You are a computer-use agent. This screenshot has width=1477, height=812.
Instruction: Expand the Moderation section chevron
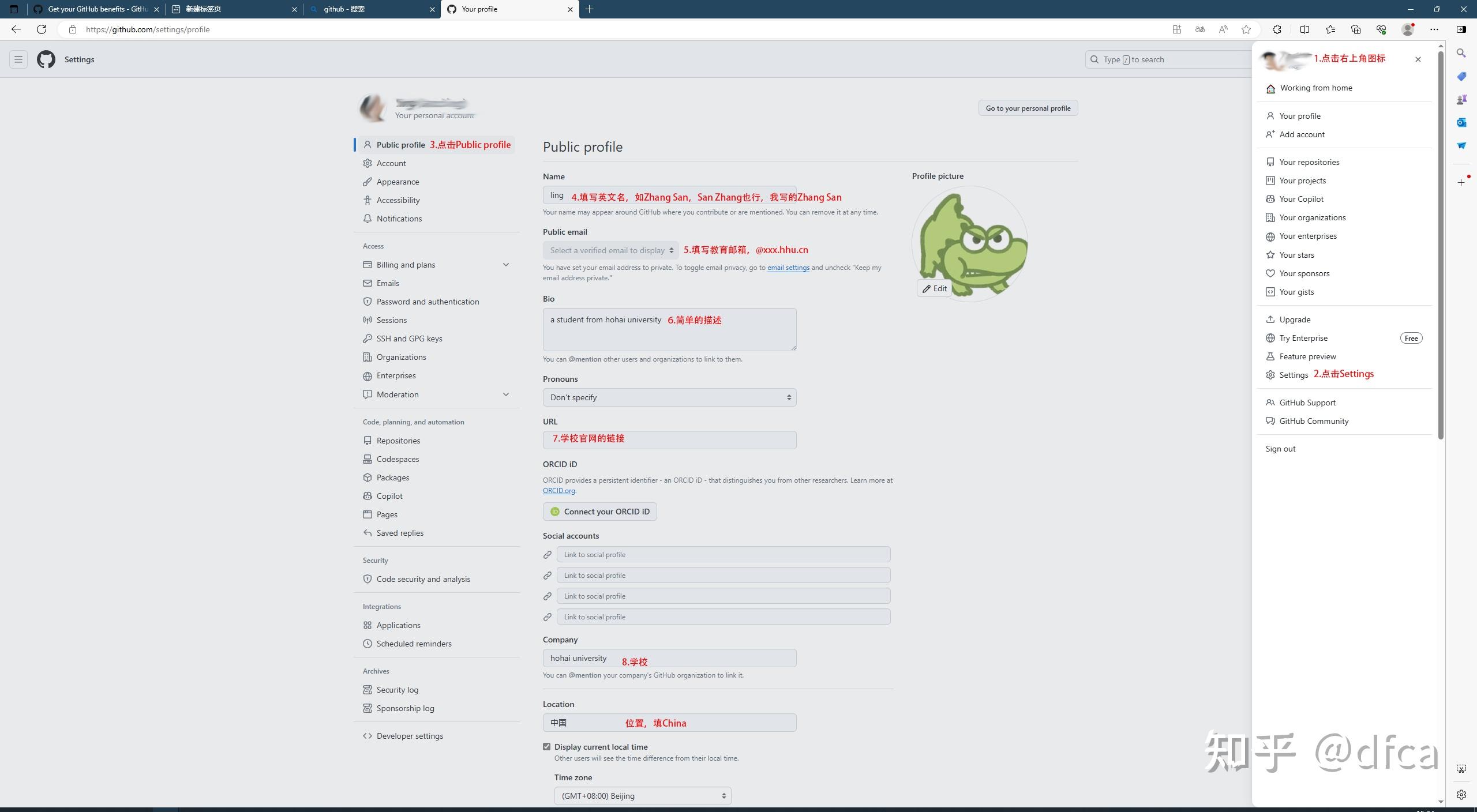tap(506, 394)
